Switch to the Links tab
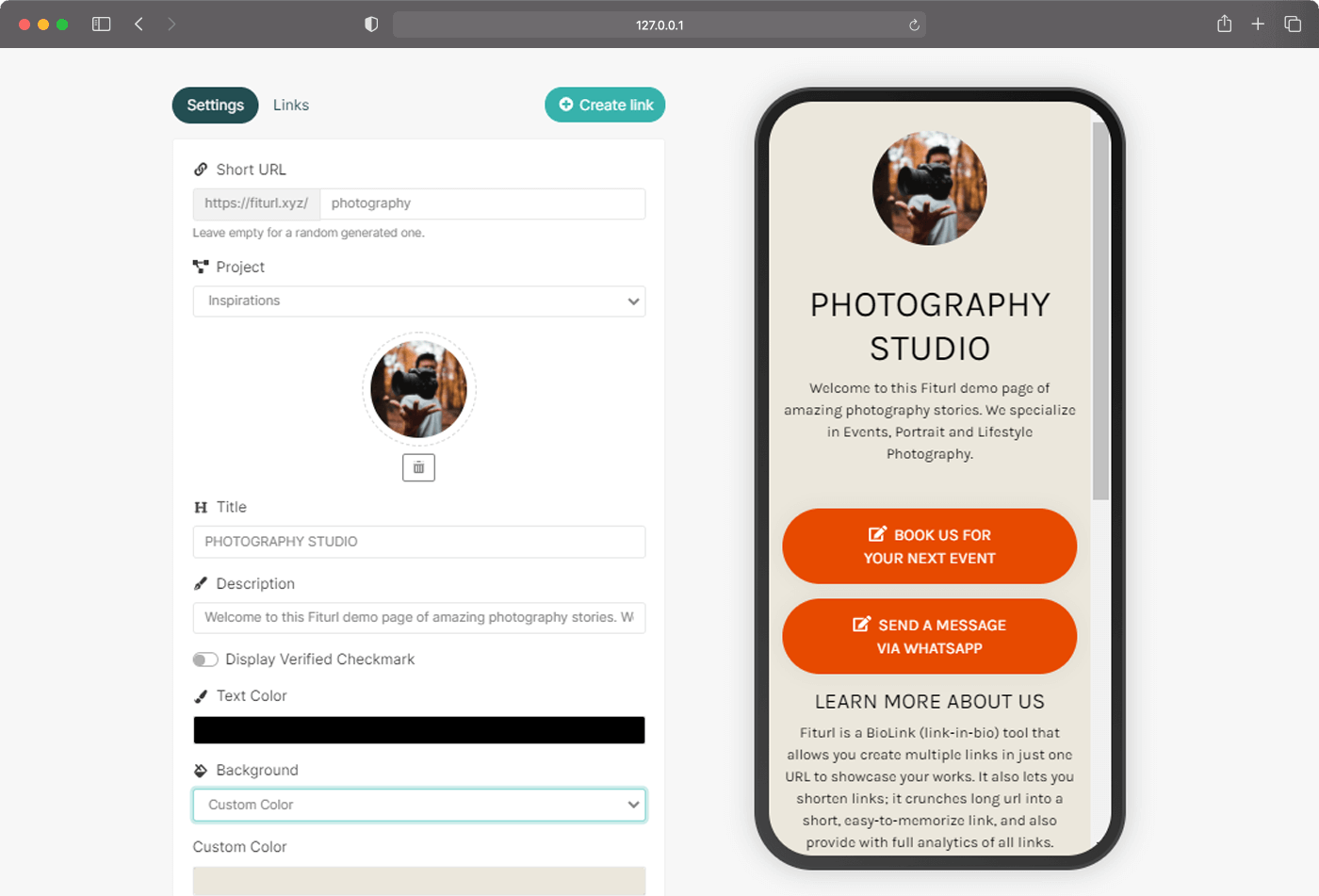Image resolution: width=1319 pixels, height=896 pixels. [291, 106]
